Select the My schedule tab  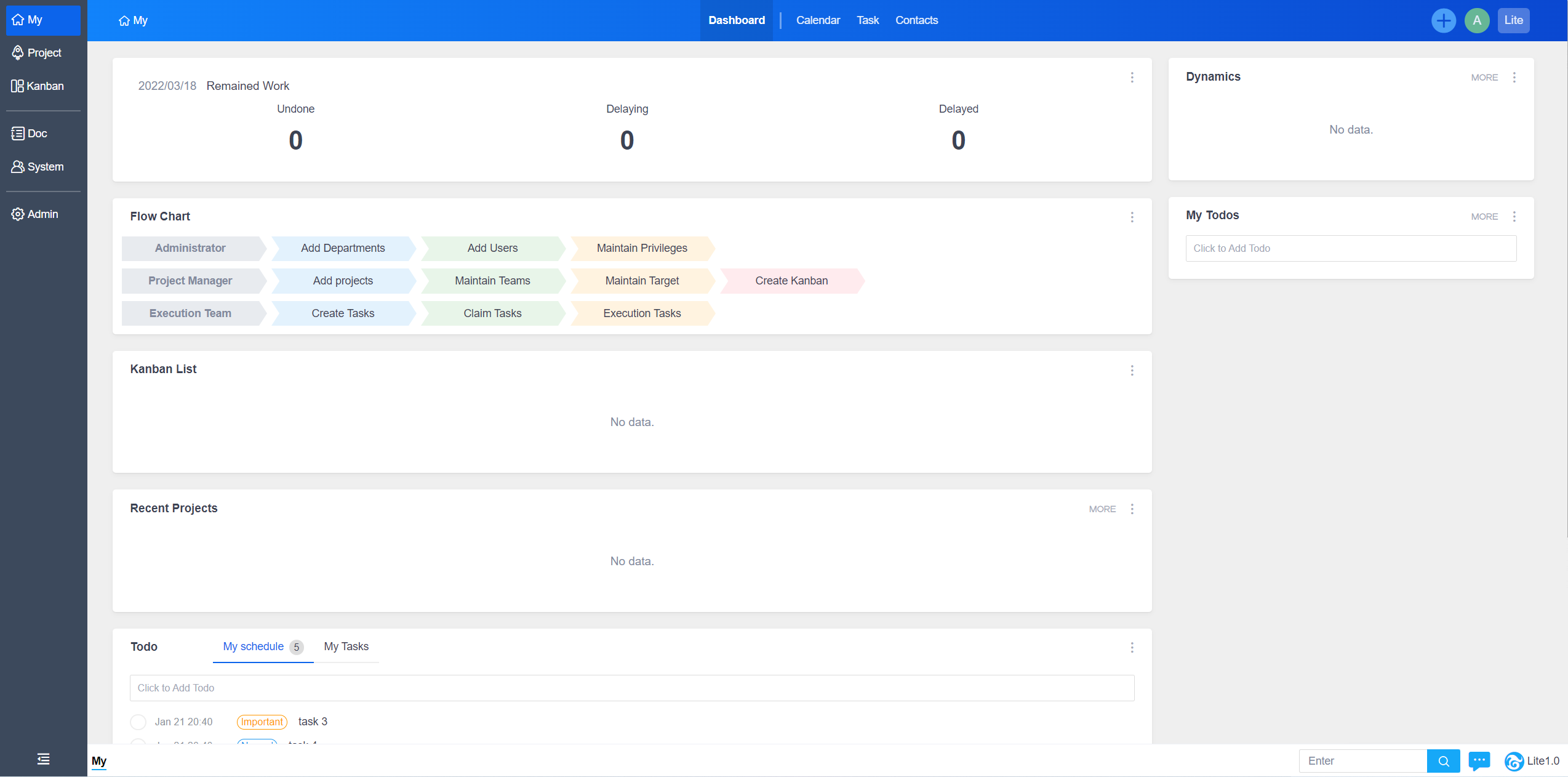263,646
